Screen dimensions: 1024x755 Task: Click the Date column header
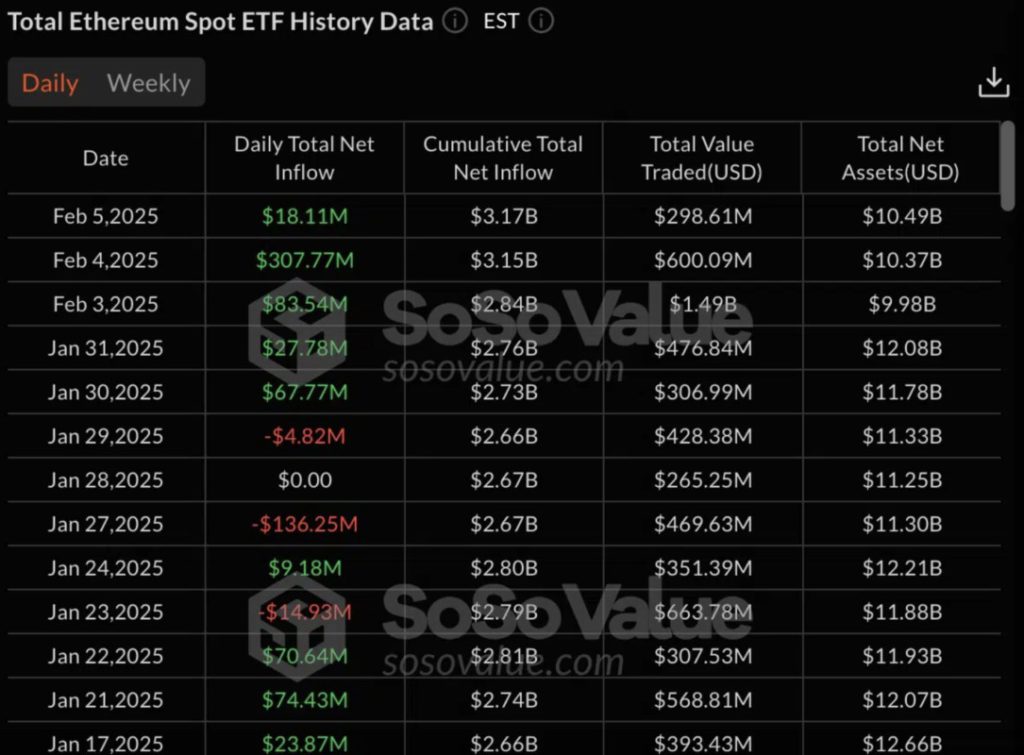(106, 158)
